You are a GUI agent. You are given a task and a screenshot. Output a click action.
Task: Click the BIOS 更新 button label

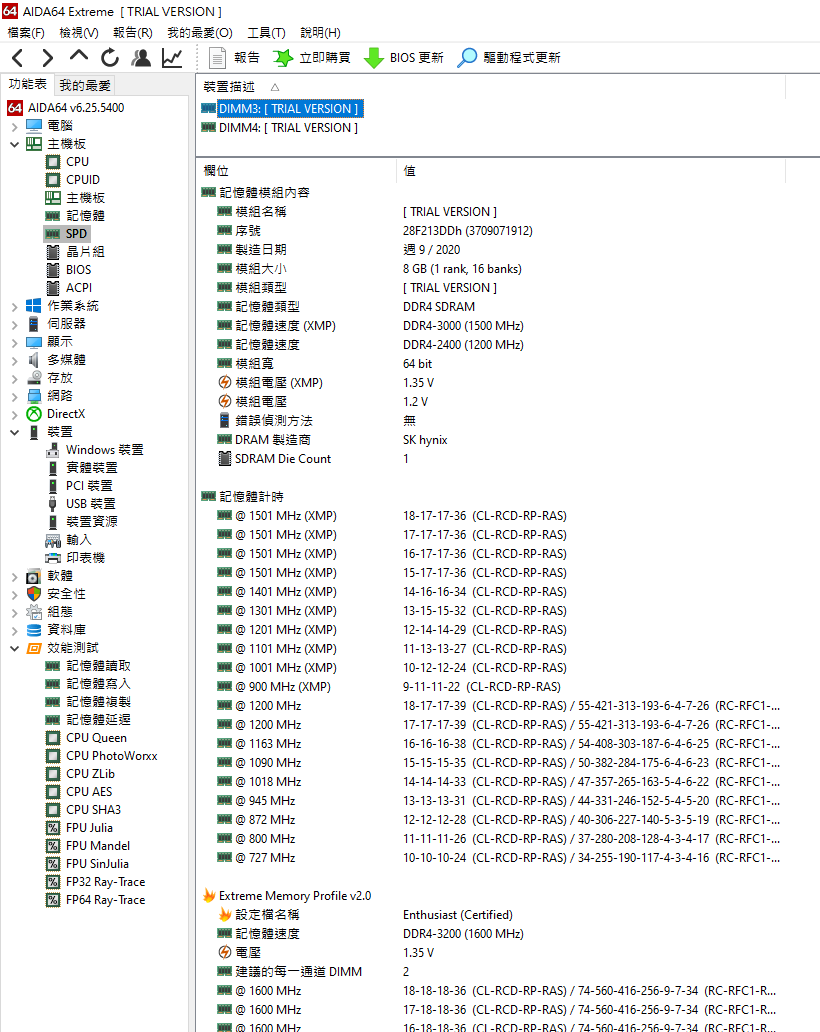[x=417, y=58]
